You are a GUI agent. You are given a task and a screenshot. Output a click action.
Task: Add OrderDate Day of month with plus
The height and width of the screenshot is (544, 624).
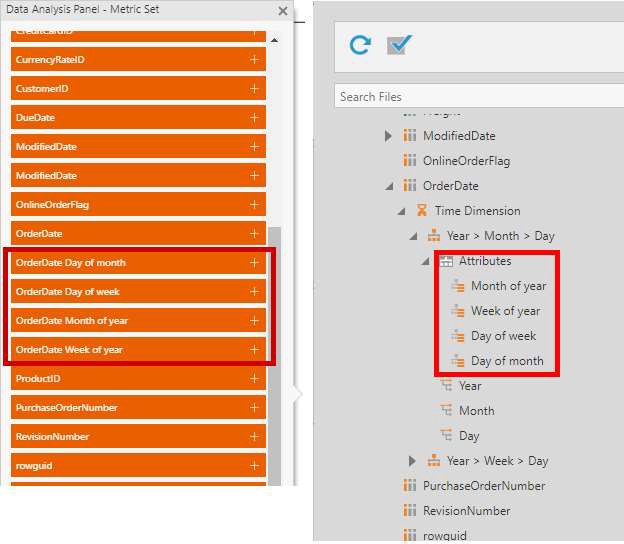tap(254, 263)
